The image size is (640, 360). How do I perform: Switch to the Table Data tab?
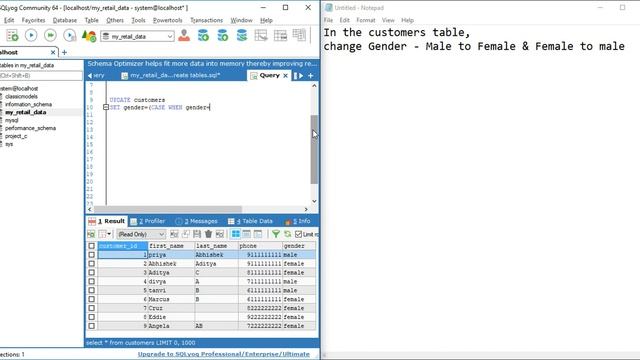(x=250, y=221)
